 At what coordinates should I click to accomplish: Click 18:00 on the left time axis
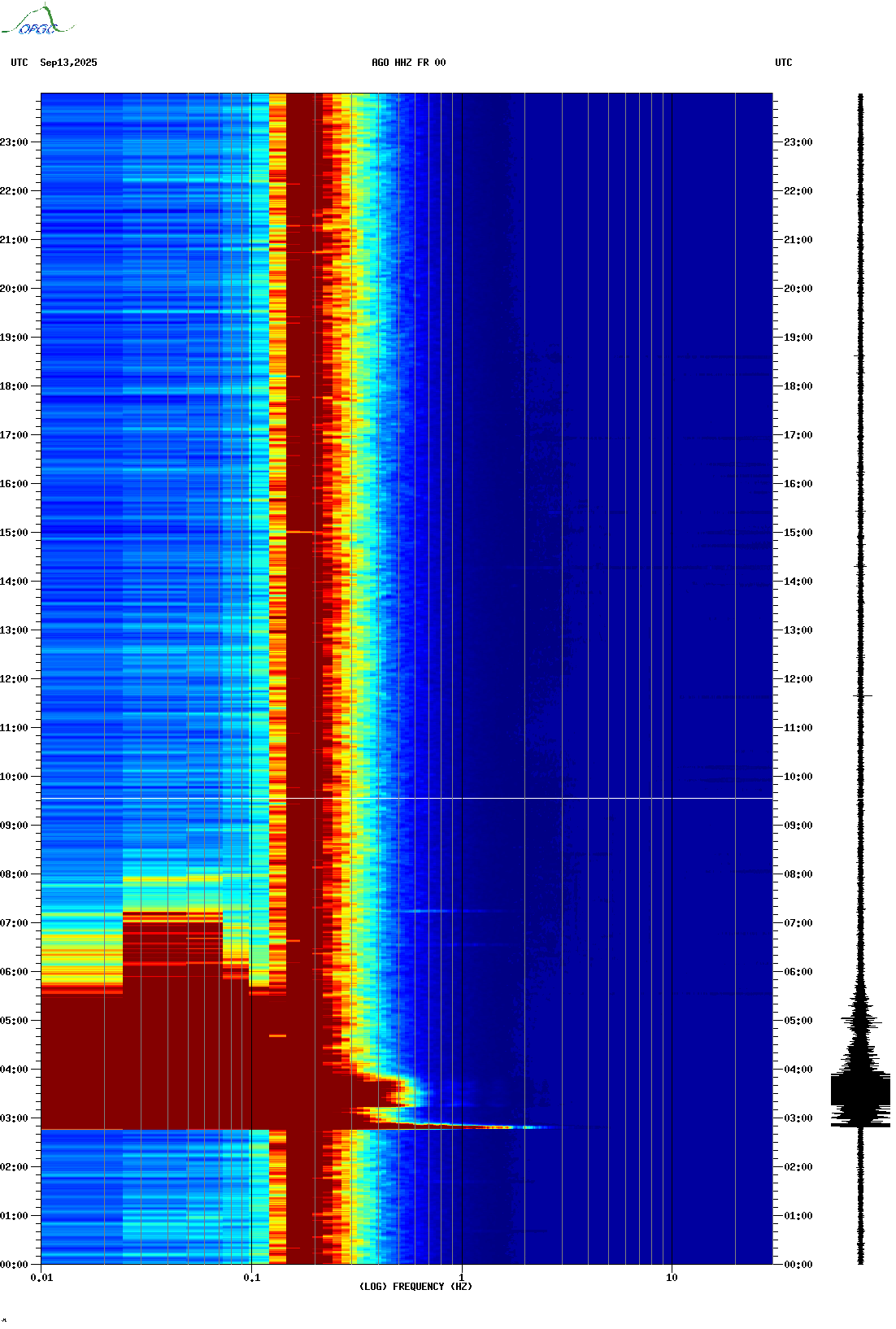[14, 386]
